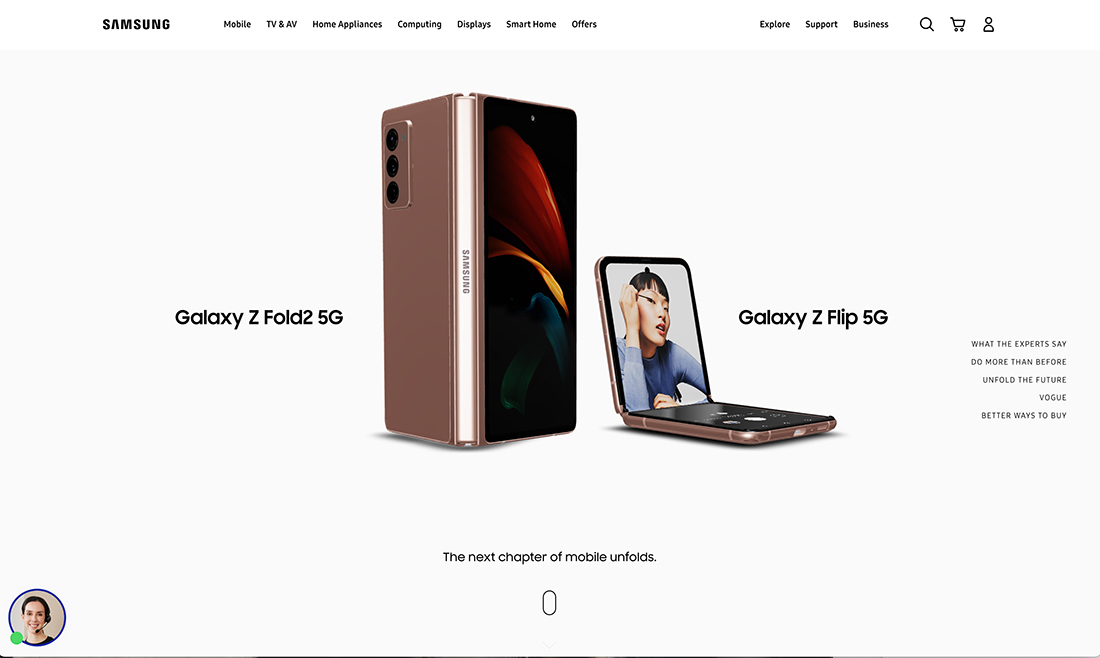
Task: Click the scroll-down mouse indicator icon
Action: pos(549,603)
